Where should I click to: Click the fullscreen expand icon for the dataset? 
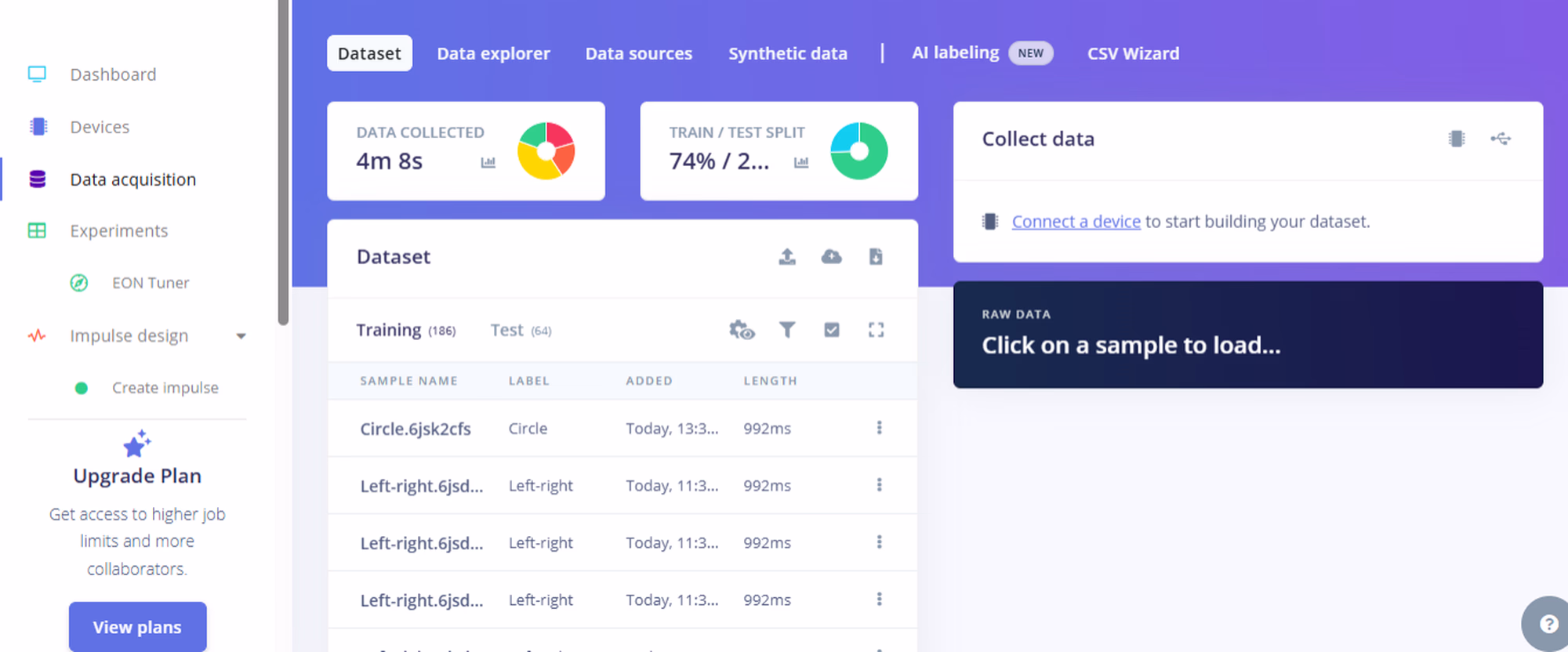point(876,330)
